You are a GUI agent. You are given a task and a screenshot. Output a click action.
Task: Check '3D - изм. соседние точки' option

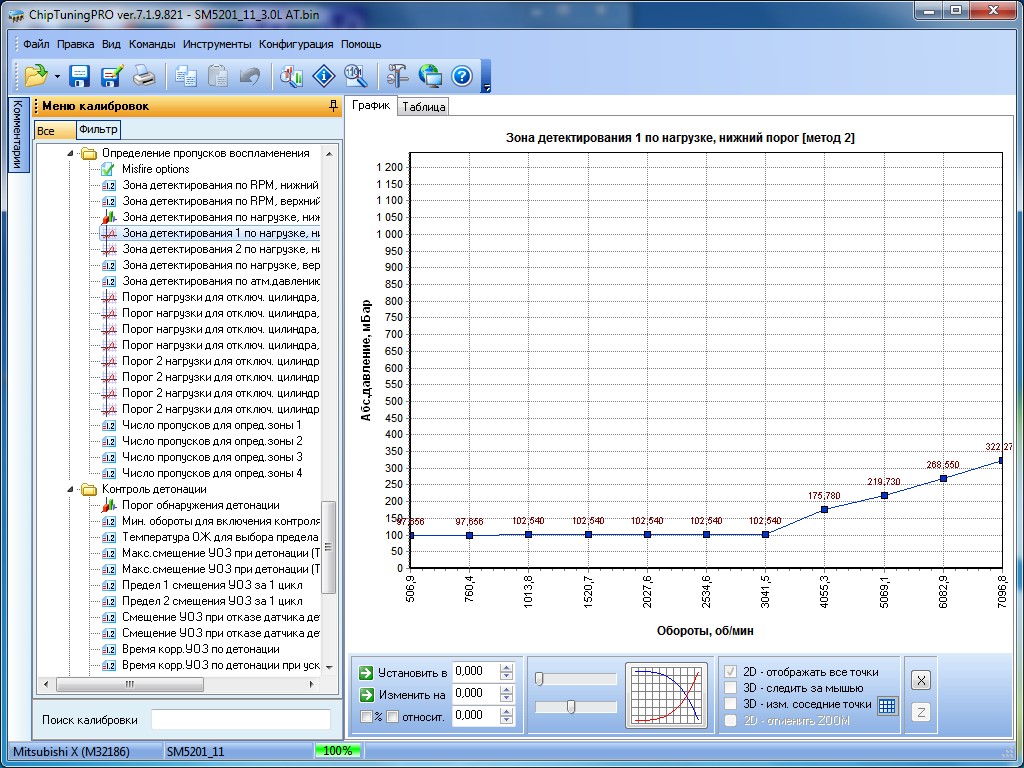(731, 704)
